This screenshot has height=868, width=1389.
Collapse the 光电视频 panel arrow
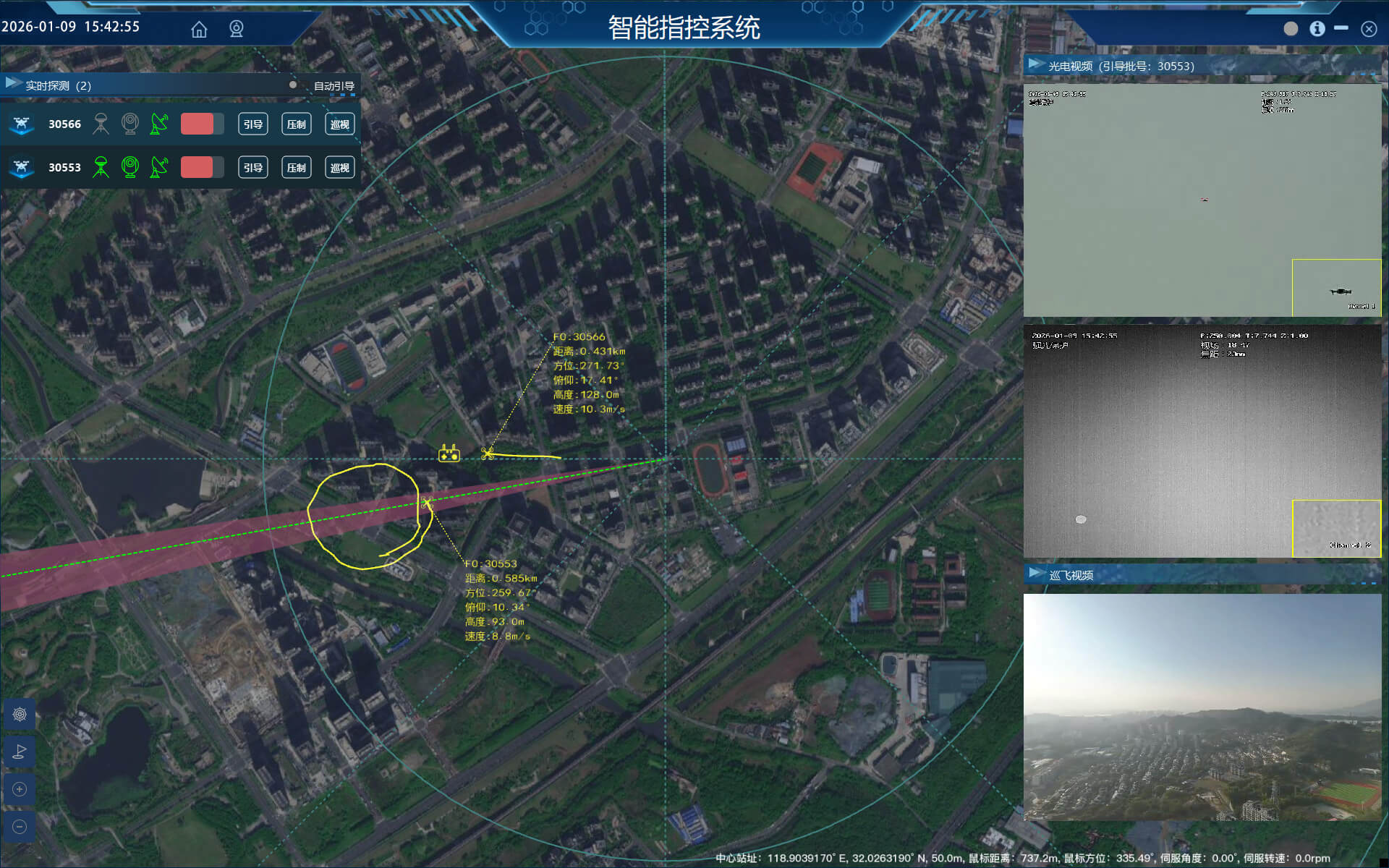click(1036, 64)
